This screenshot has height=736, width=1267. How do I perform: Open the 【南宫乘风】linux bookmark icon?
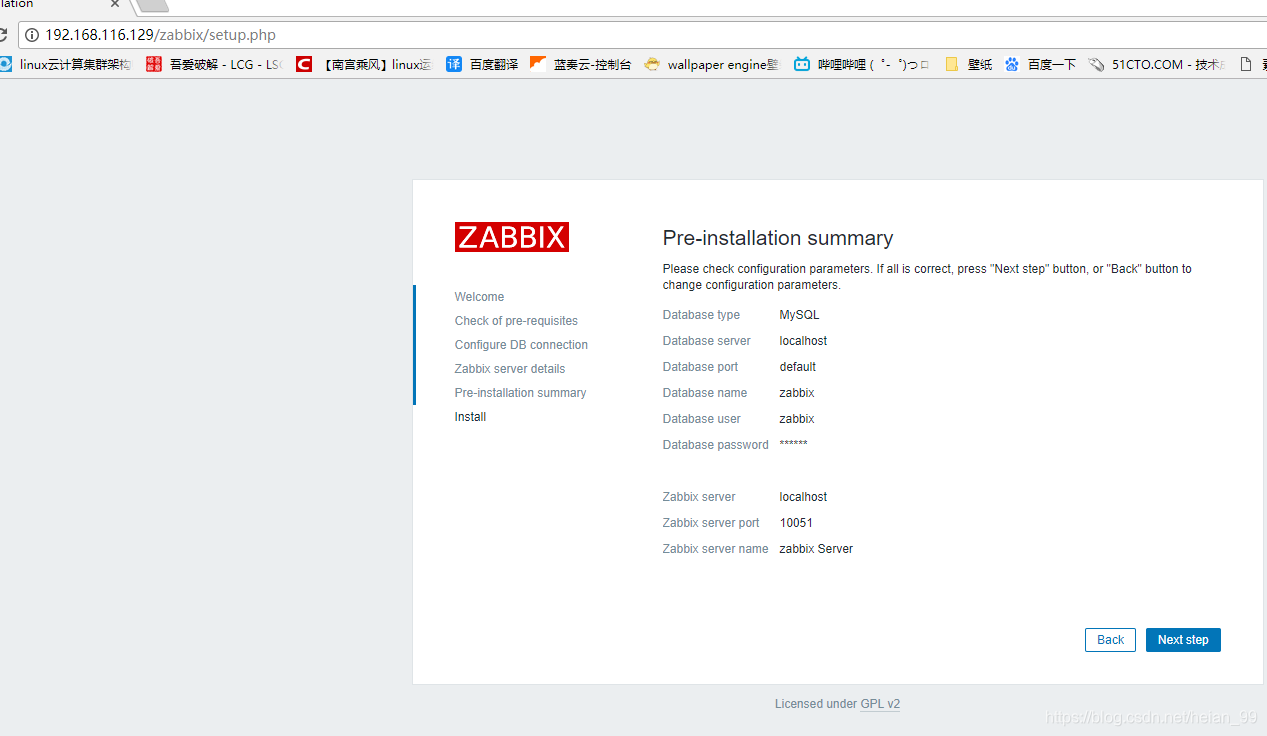tap(304, 64)
